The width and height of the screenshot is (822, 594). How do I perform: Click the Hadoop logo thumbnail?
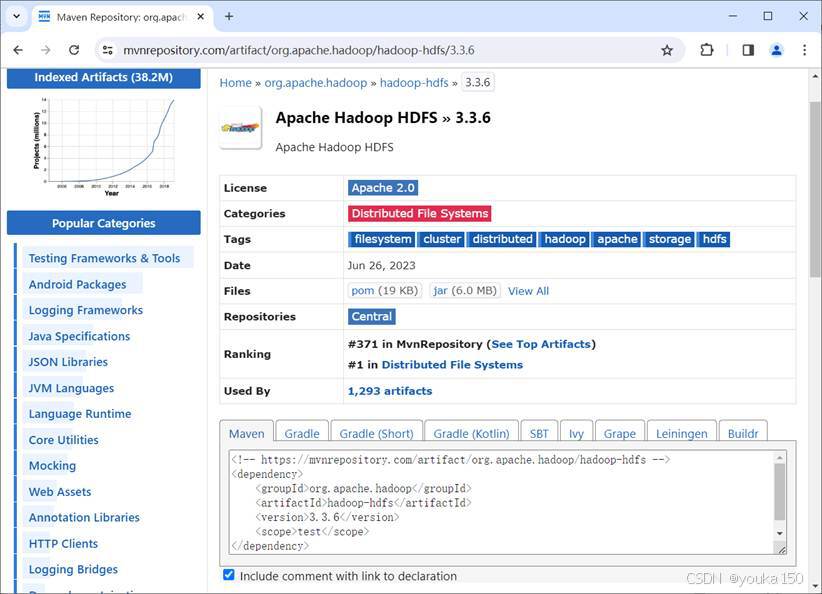(240, 127)
